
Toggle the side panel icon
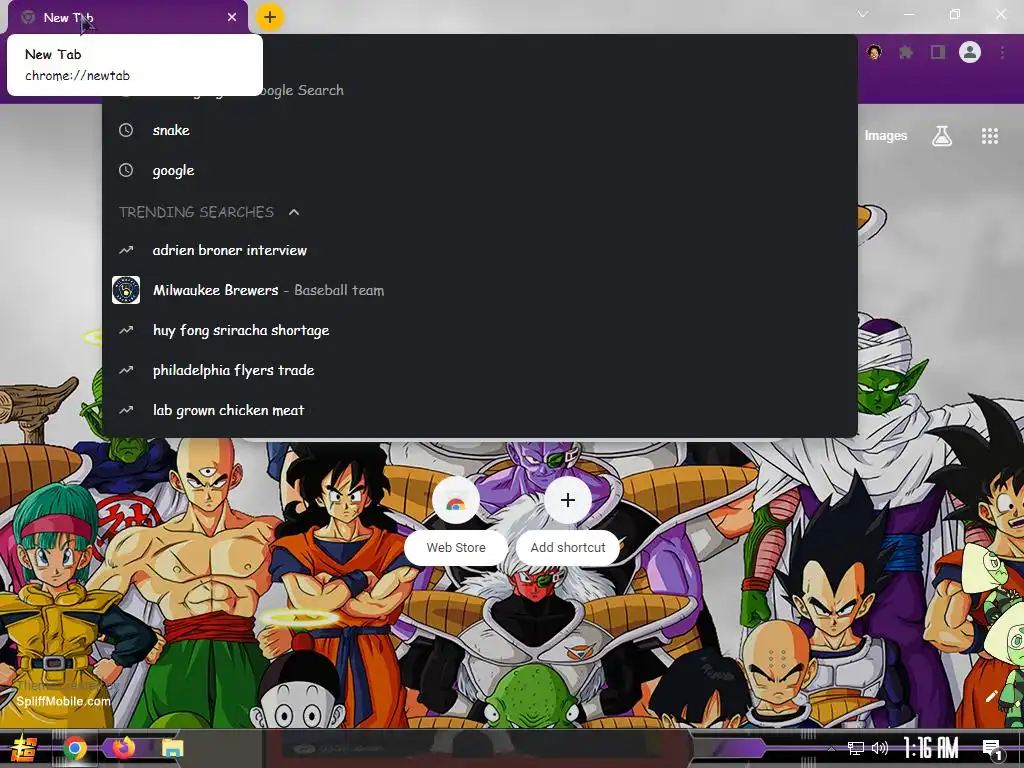pyautogui.click(x=938, y=52)
